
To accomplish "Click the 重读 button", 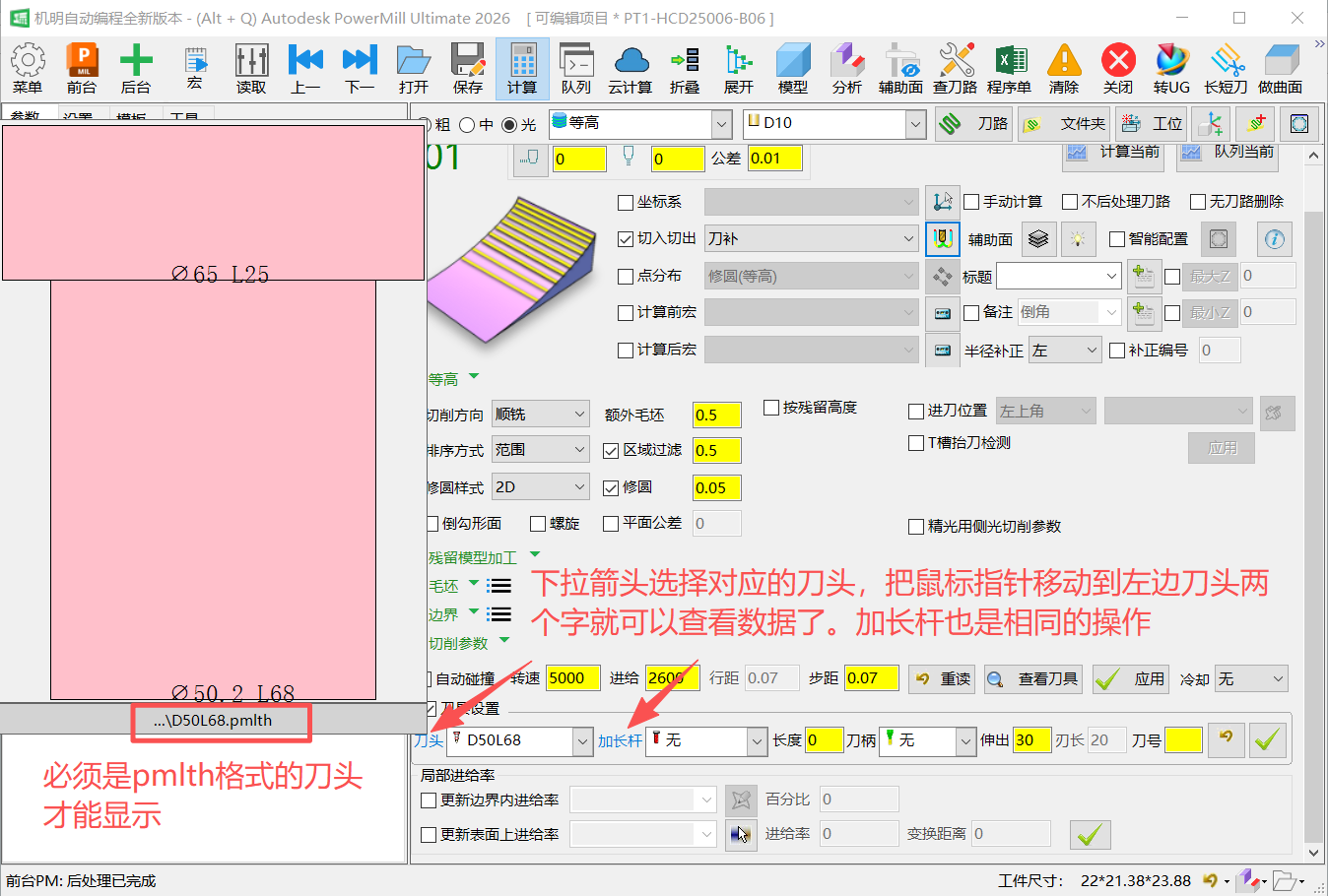I will [943, 679].
